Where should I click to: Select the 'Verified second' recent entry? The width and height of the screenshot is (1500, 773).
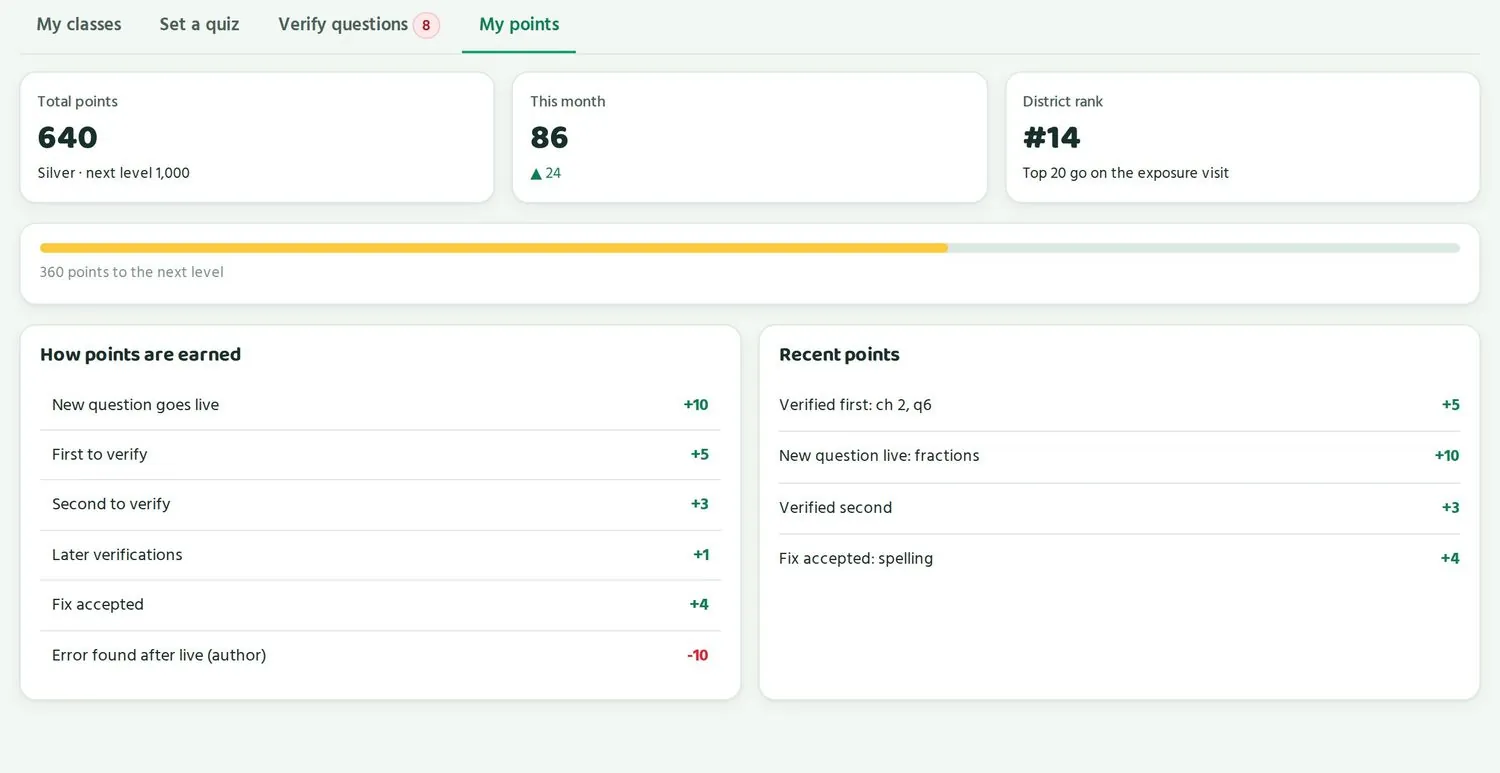click(x=1119, y=508)
